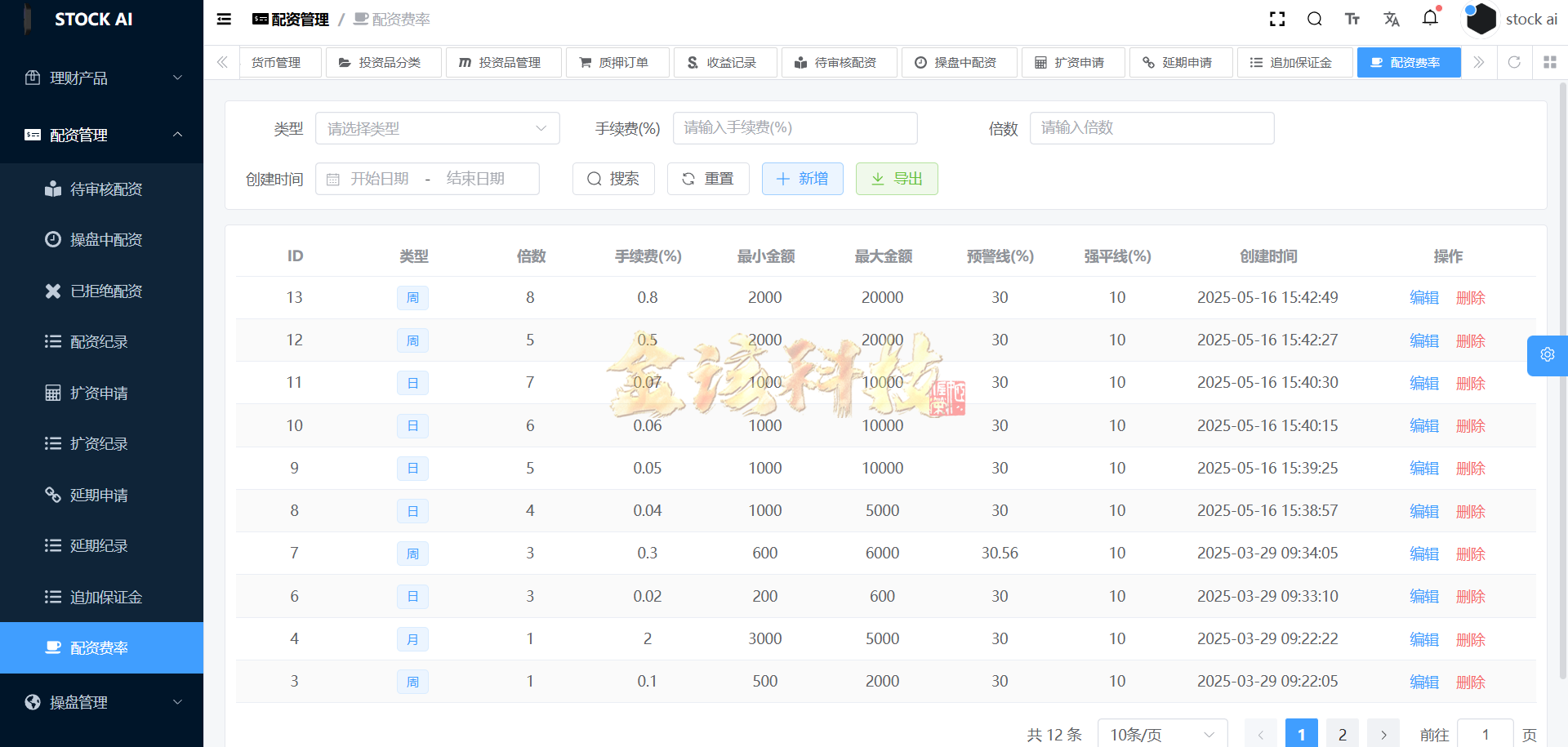Click 删除 link for record ID 3
The width and height of the screenshot is (1568, 747).
(1470, 682)
